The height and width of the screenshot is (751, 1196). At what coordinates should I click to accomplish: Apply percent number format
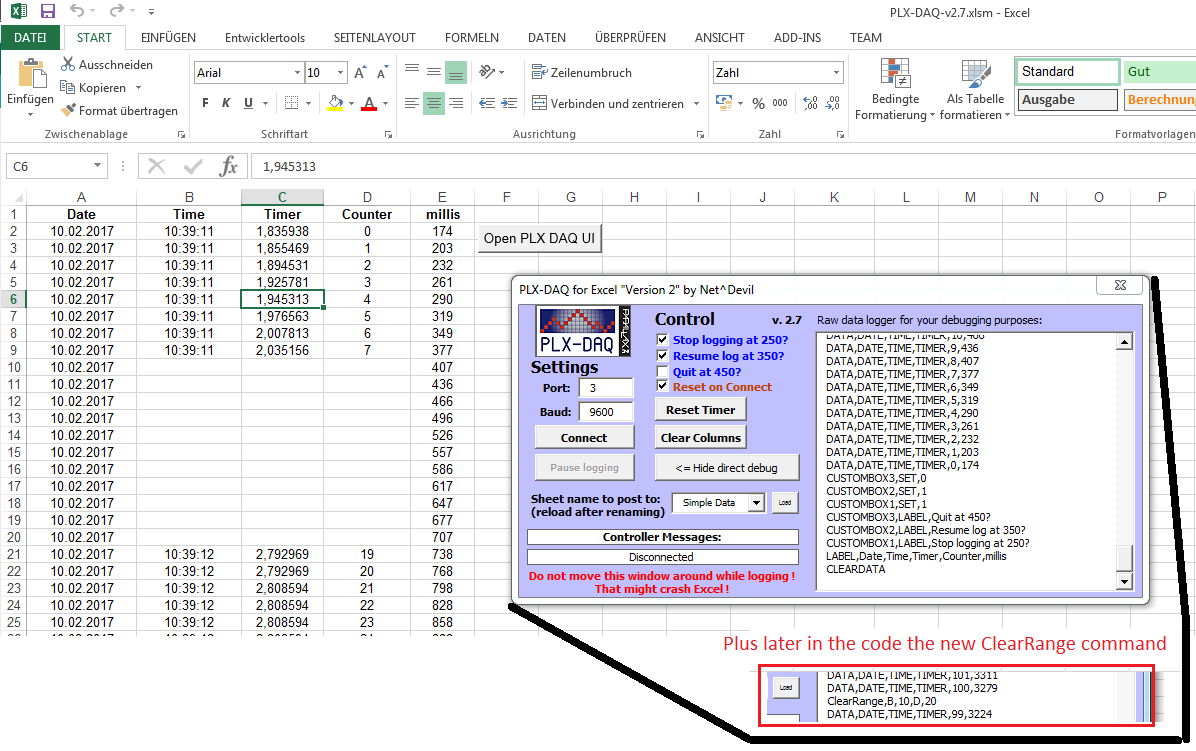tap(758, 103)
